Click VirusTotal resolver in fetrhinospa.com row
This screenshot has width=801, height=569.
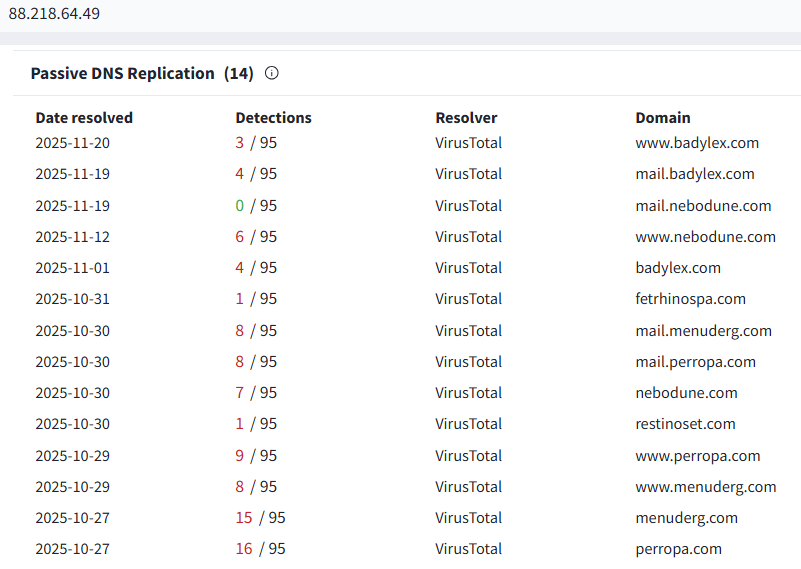468,299
